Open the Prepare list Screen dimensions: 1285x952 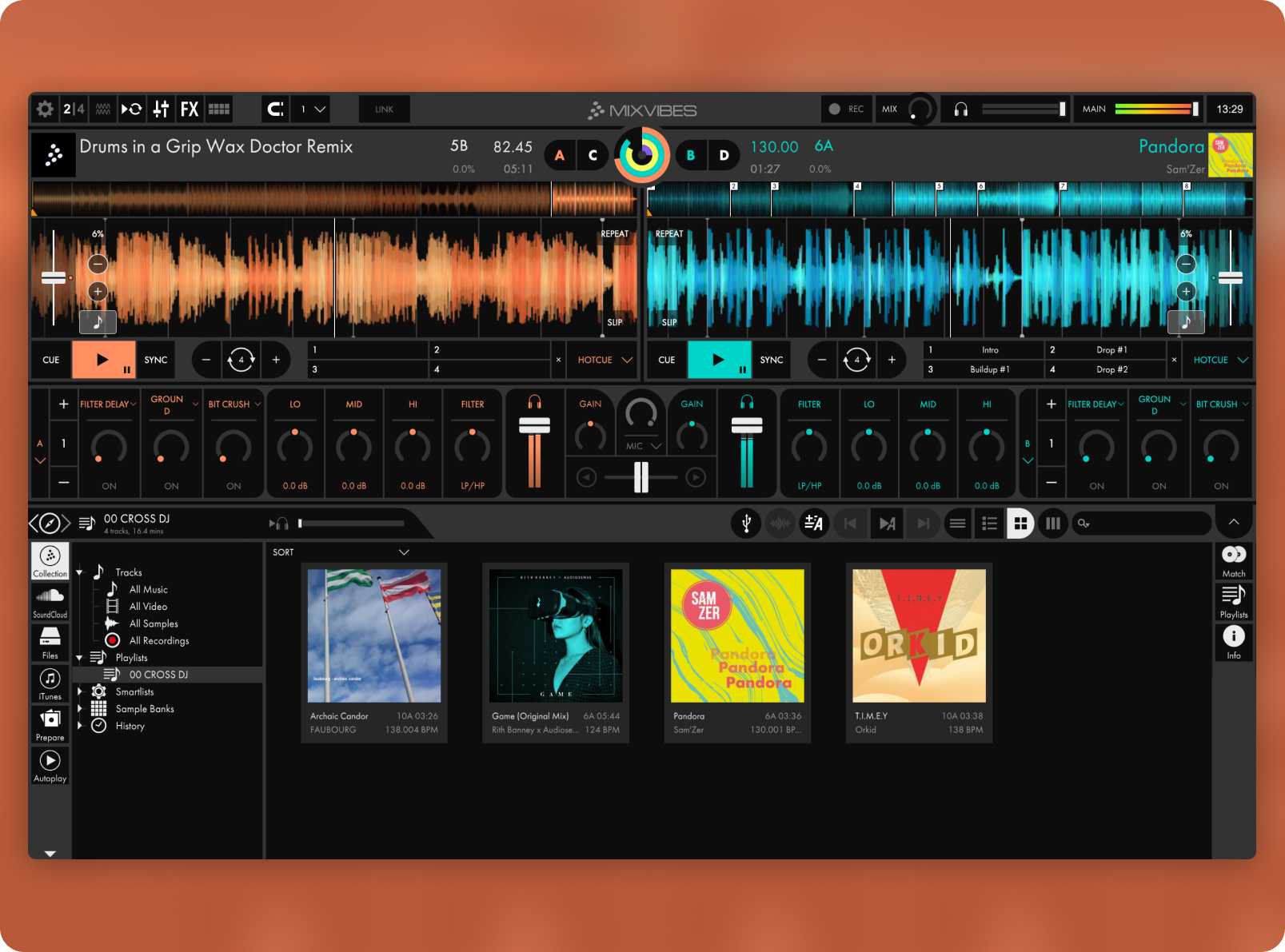50,725
